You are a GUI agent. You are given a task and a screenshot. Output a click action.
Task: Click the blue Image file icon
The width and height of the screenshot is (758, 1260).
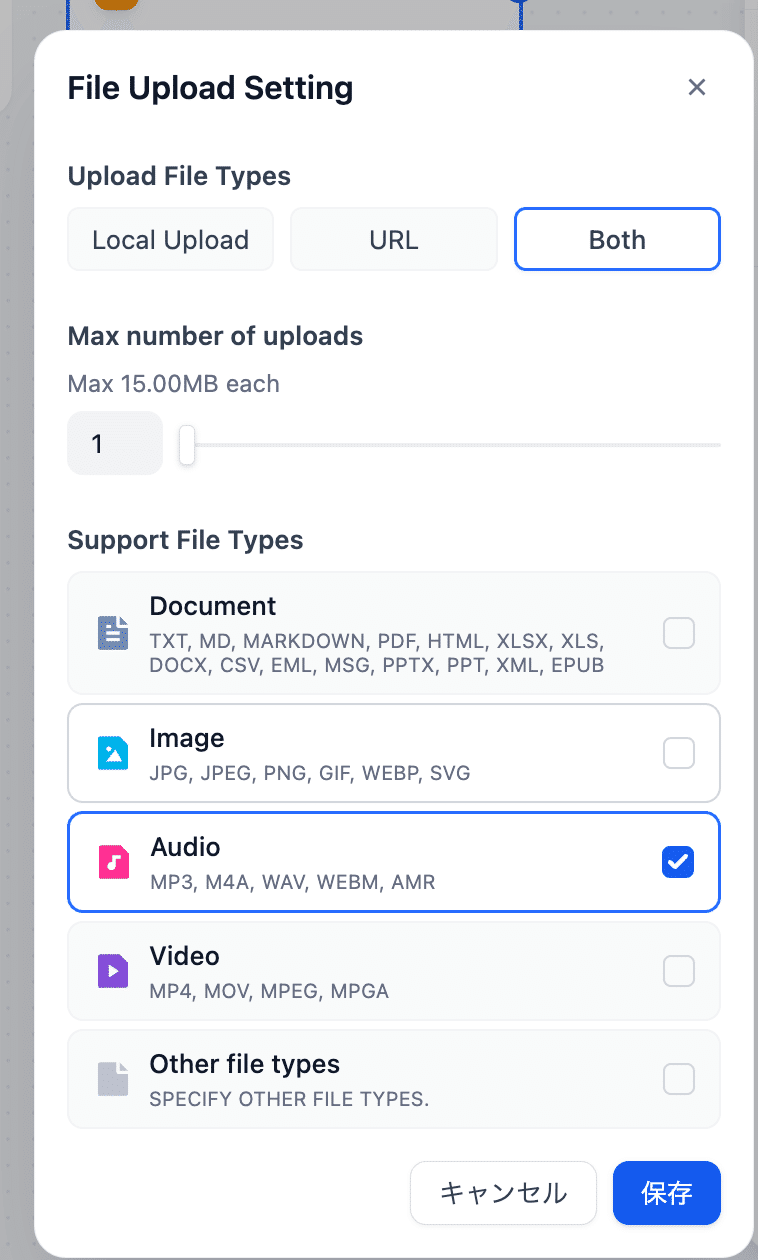113,752
